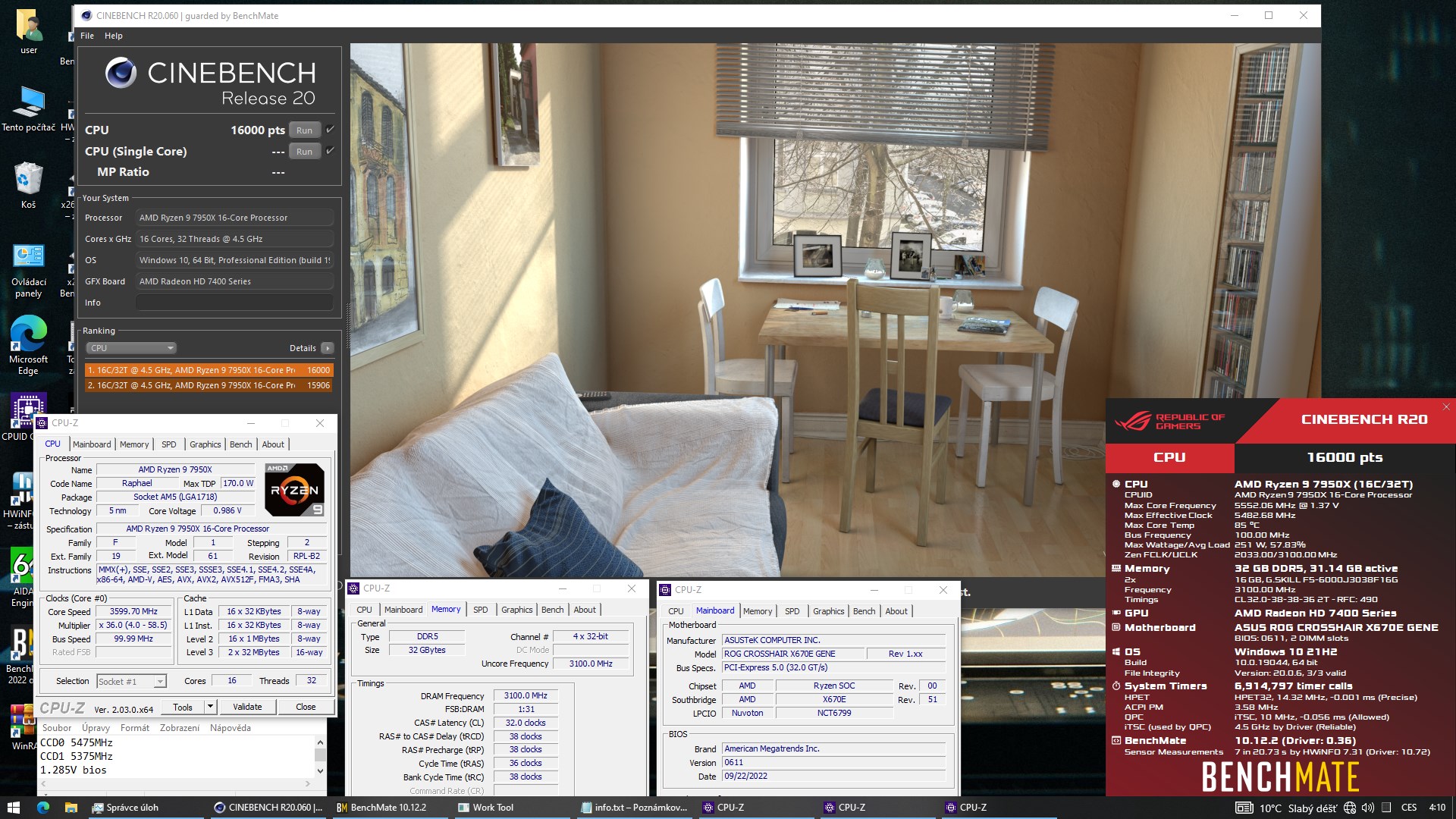
Task: Click the rendered room image in Cinebench
Action: coord(835,309)
